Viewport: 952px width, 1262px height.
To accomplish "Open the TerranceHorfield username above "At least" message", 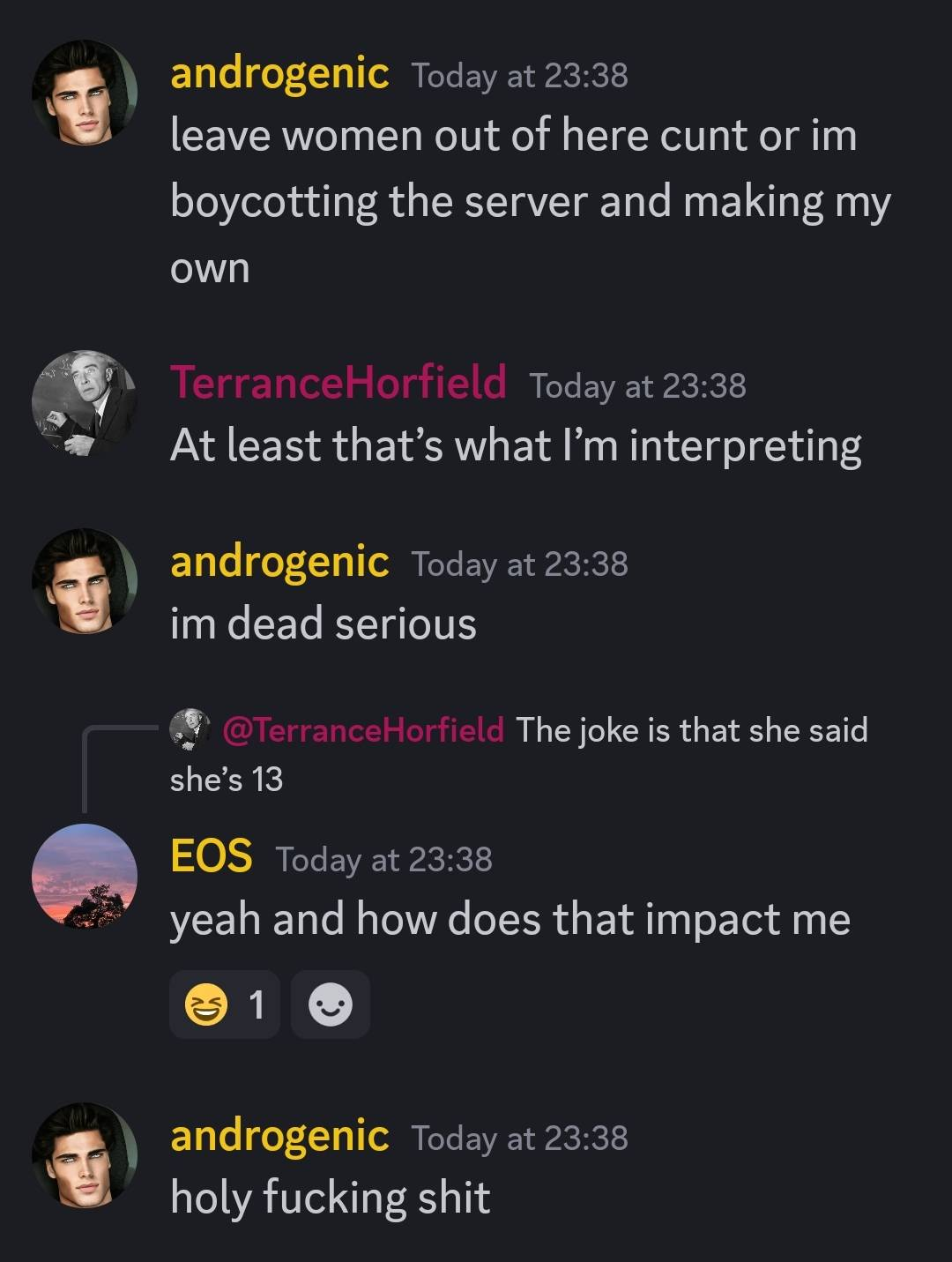I will point(338,383).
